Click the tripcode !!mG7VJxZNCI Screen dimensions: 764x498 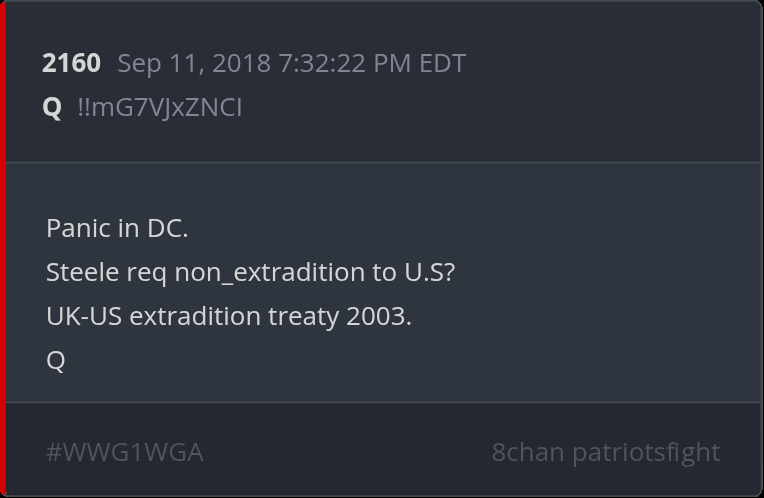[x=160, y=108]
